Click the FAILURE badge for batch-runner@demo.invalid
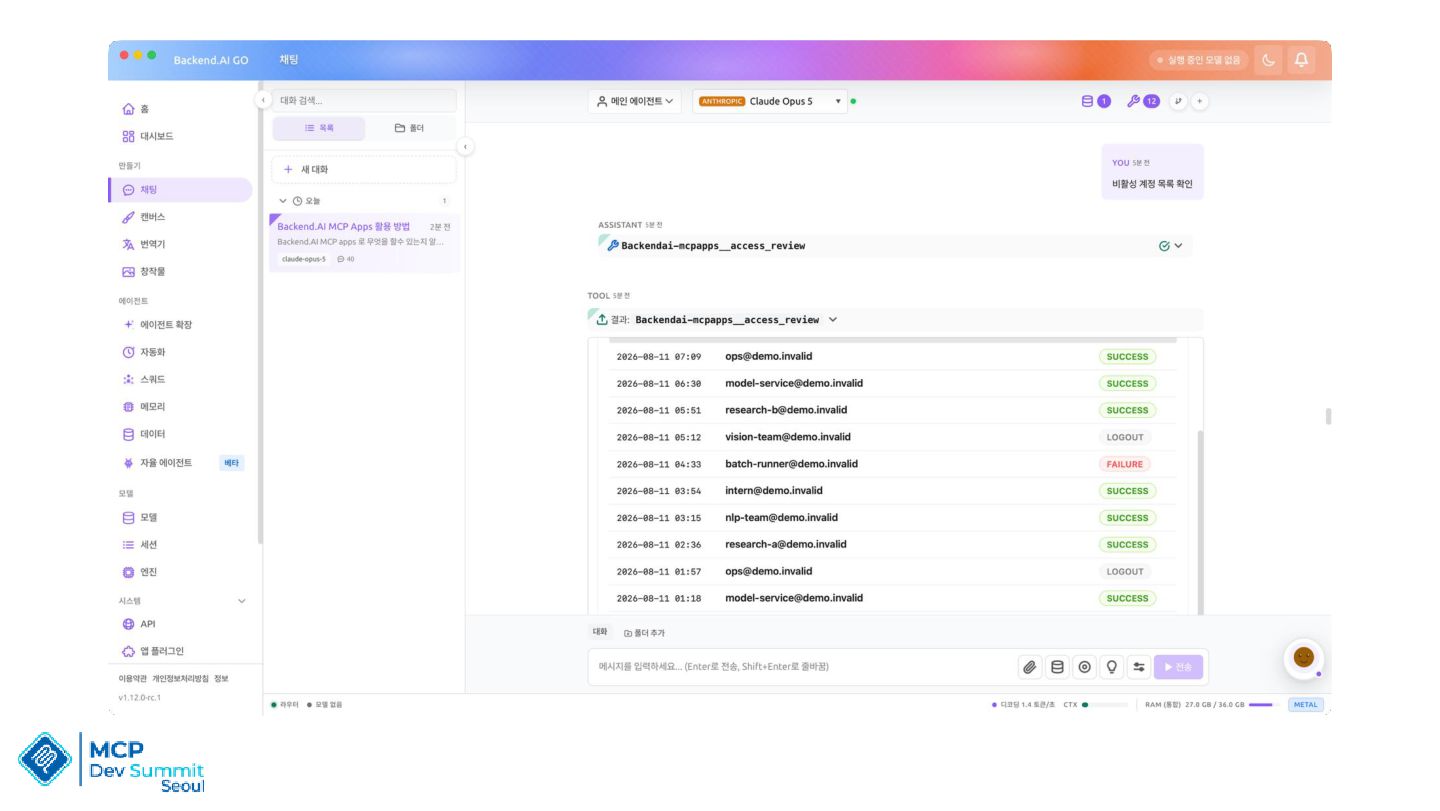Image resolution: width=1440 pixels, height=811 pixels. coord(1125,464)
